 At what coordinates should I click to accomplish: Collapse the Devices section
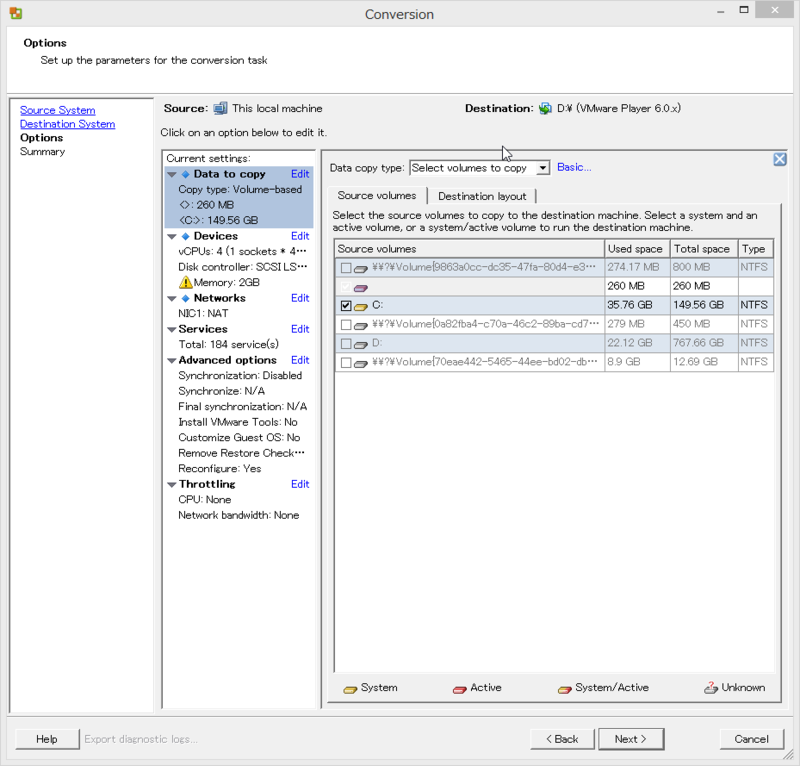(172, 236)
